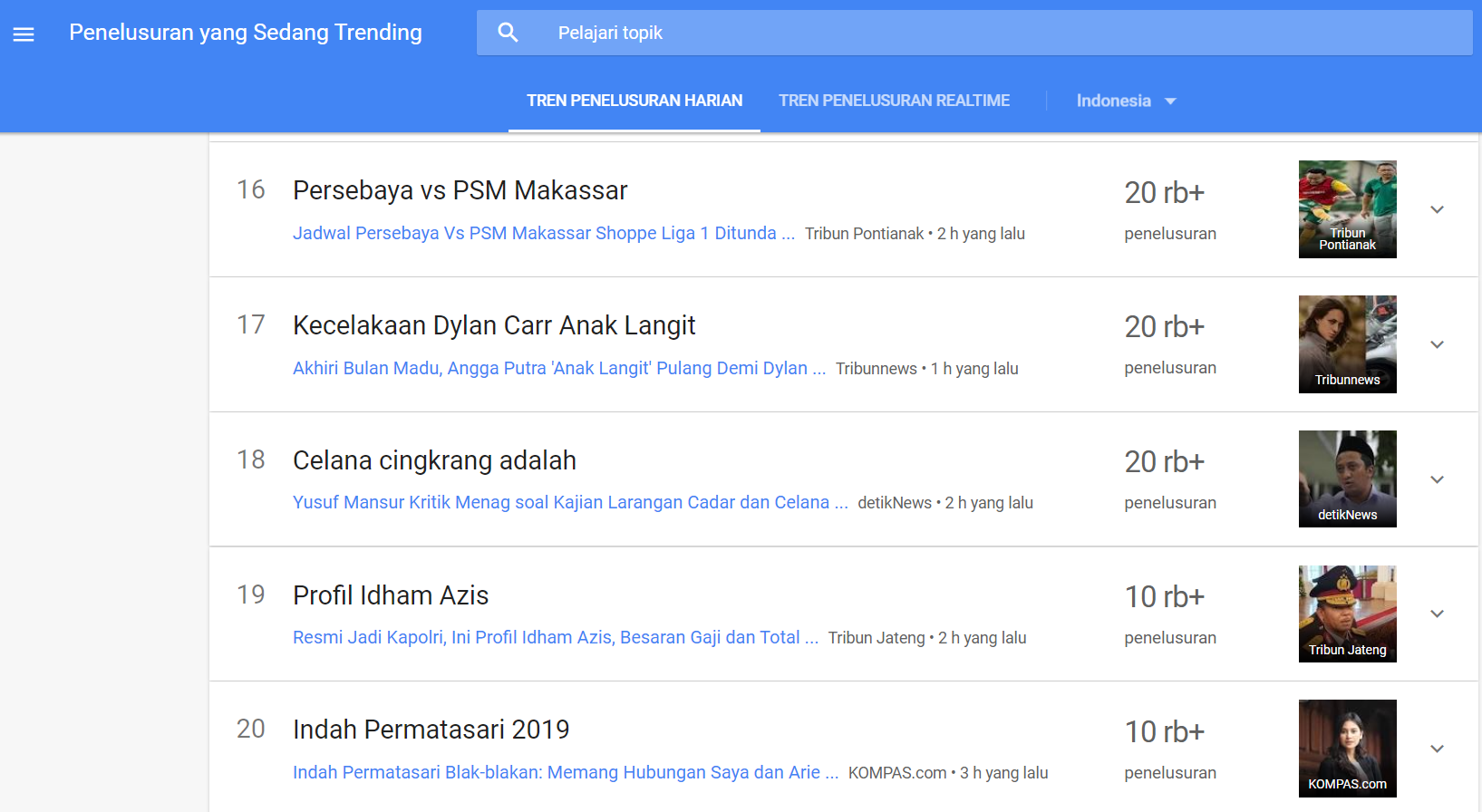The width and height of the screenshot is (1482, 812).
Task: Click rank number 17
Action: [251, 324]
